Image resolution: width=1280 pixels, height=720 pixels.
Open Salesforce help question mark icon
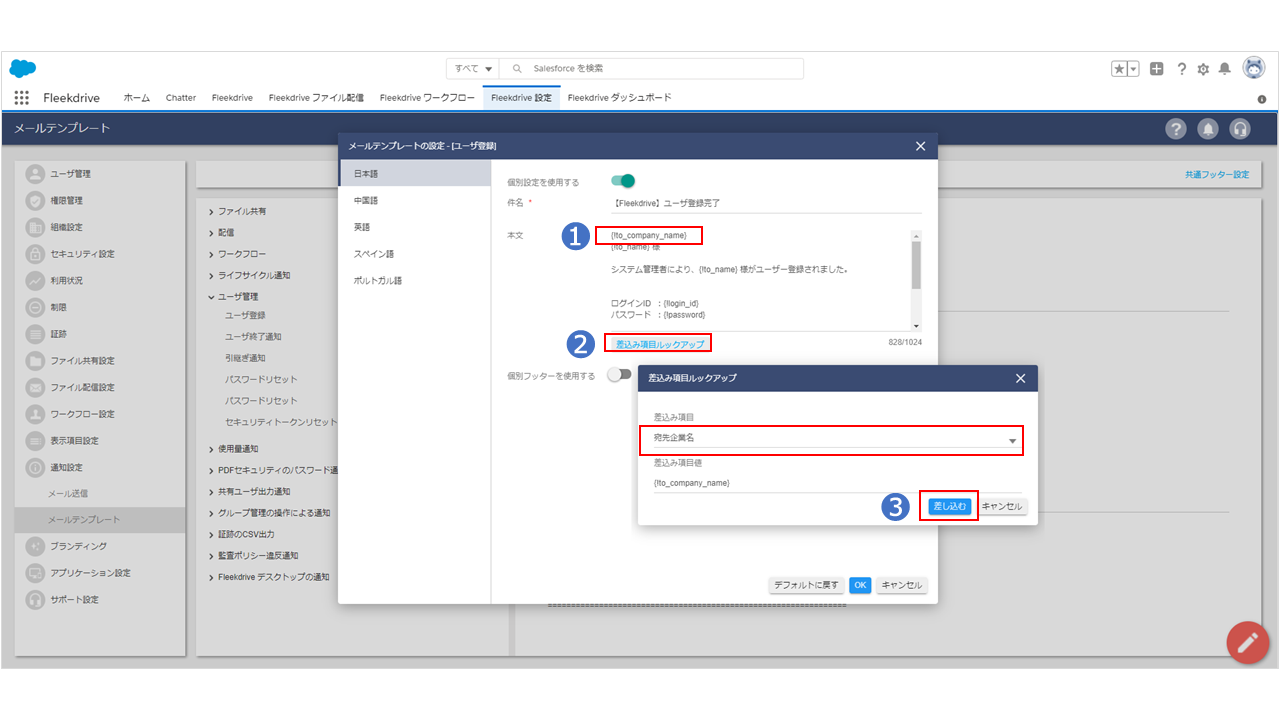point(1181,69)
